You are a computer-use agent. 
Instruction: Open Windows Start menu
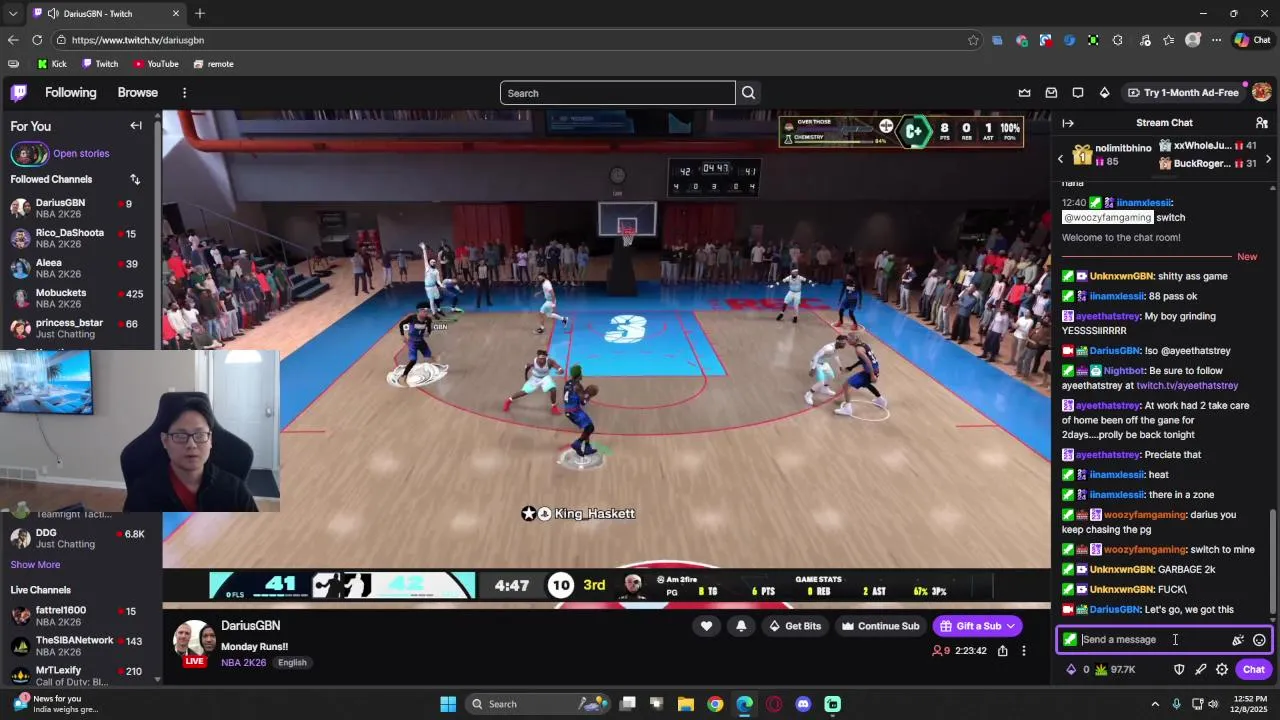448,704
